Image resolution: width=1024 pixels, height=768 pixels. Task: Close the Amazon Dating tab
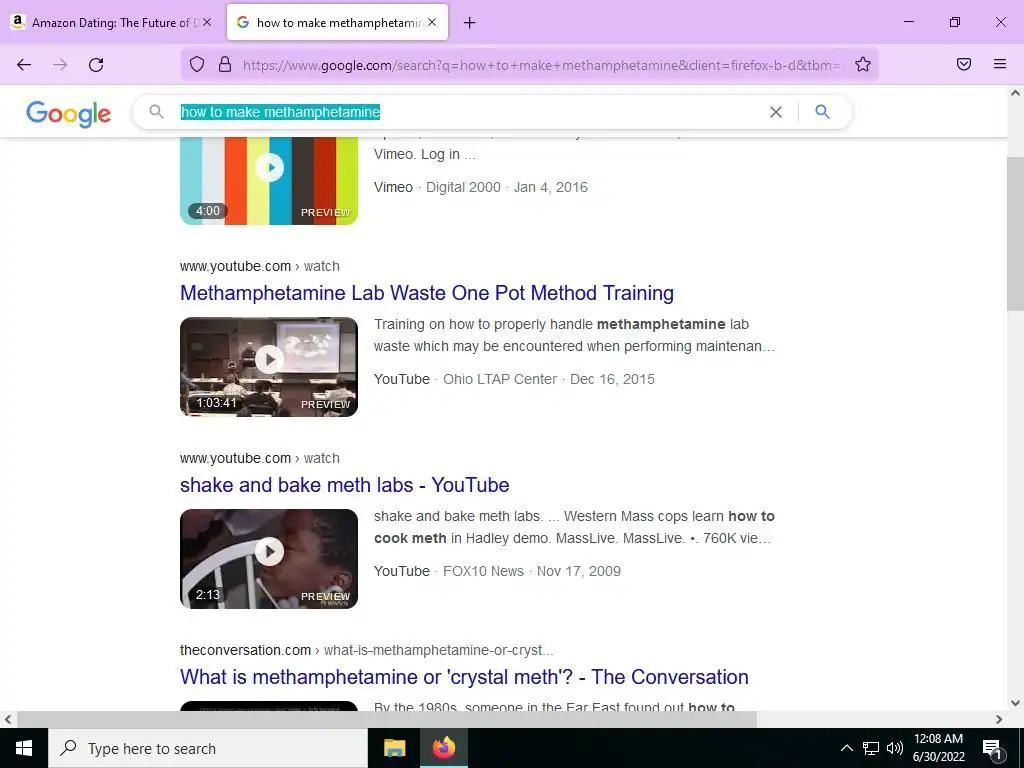point(207,22)
